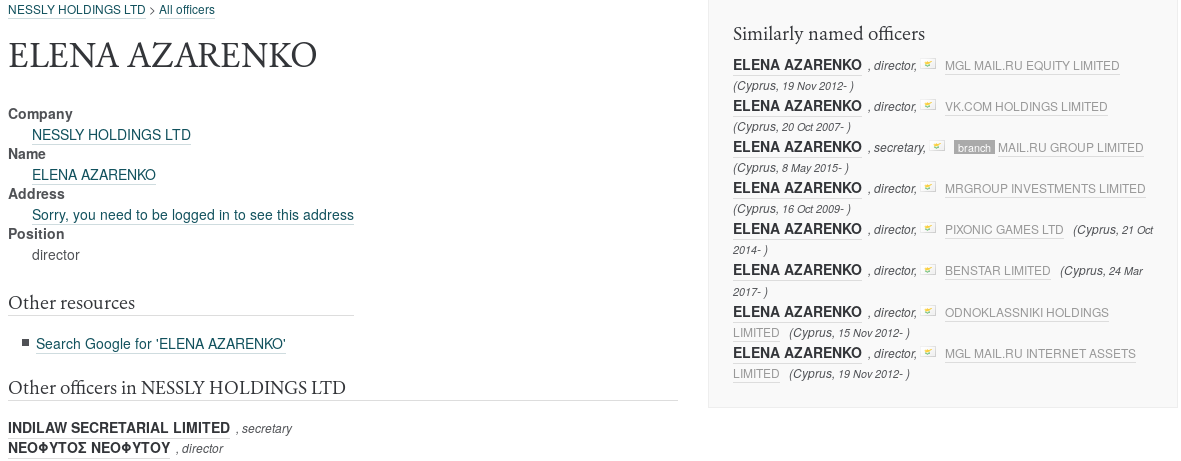Go to All officers breadcrumb
This screenshot has width=1181, height=461.
click(x=187, y=10)
